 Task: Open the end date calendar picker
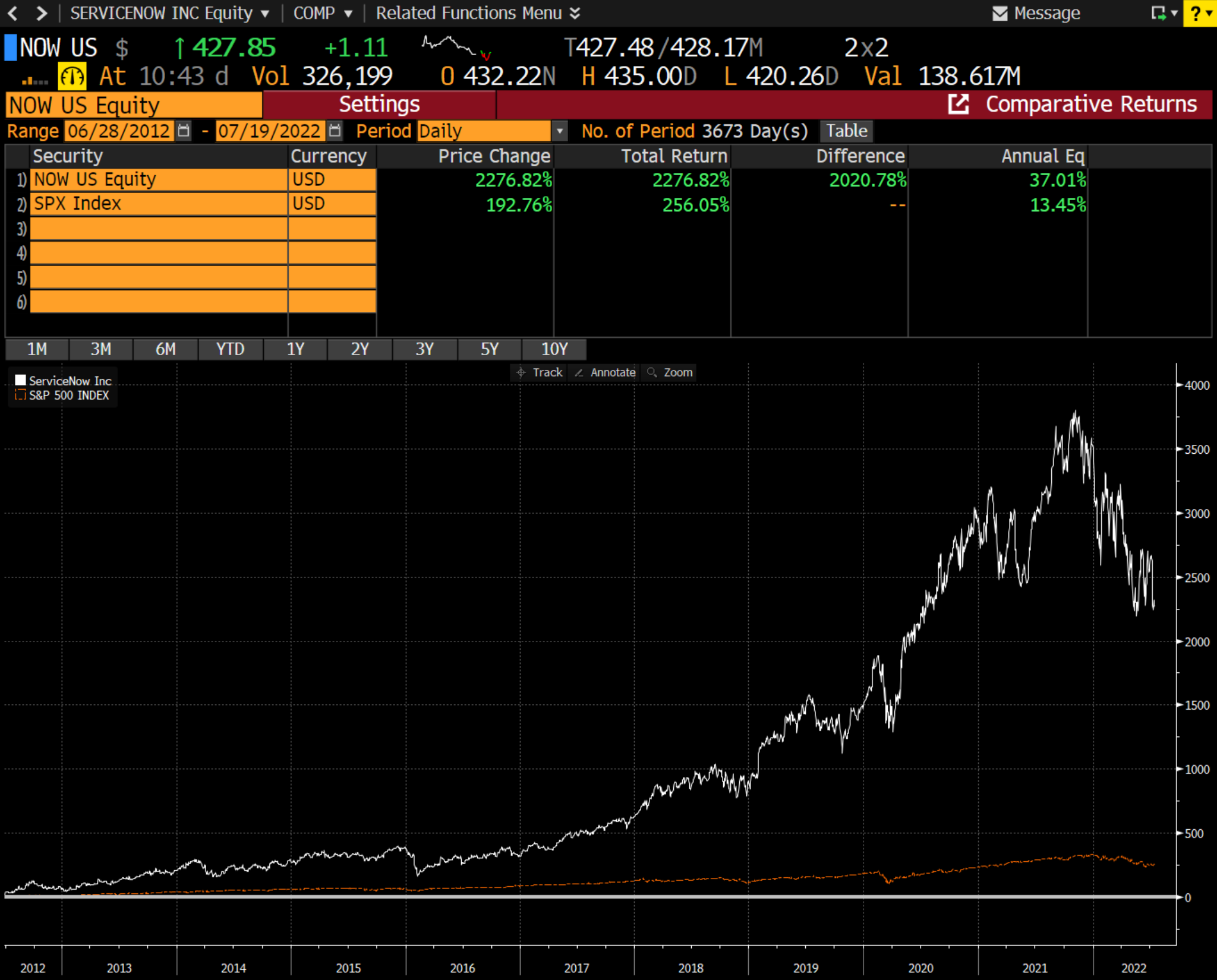[335, 131]
